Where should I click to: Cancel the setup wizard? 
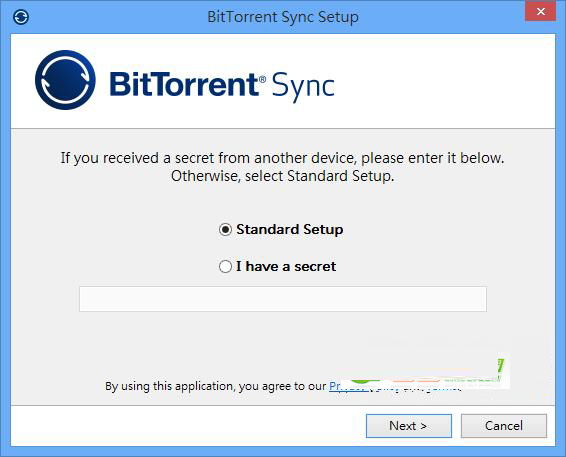(504, 426)
